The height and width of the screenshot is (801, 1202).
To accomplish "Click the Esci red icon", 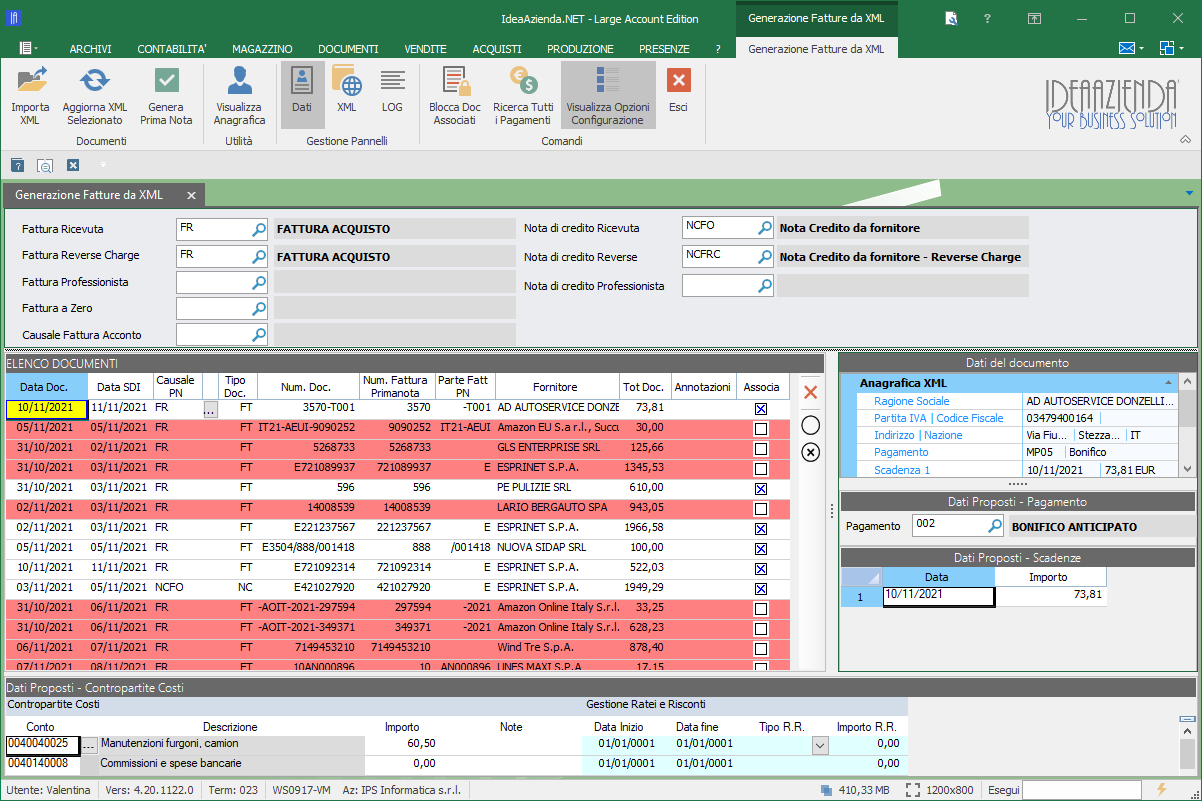I will coord(679,80).
